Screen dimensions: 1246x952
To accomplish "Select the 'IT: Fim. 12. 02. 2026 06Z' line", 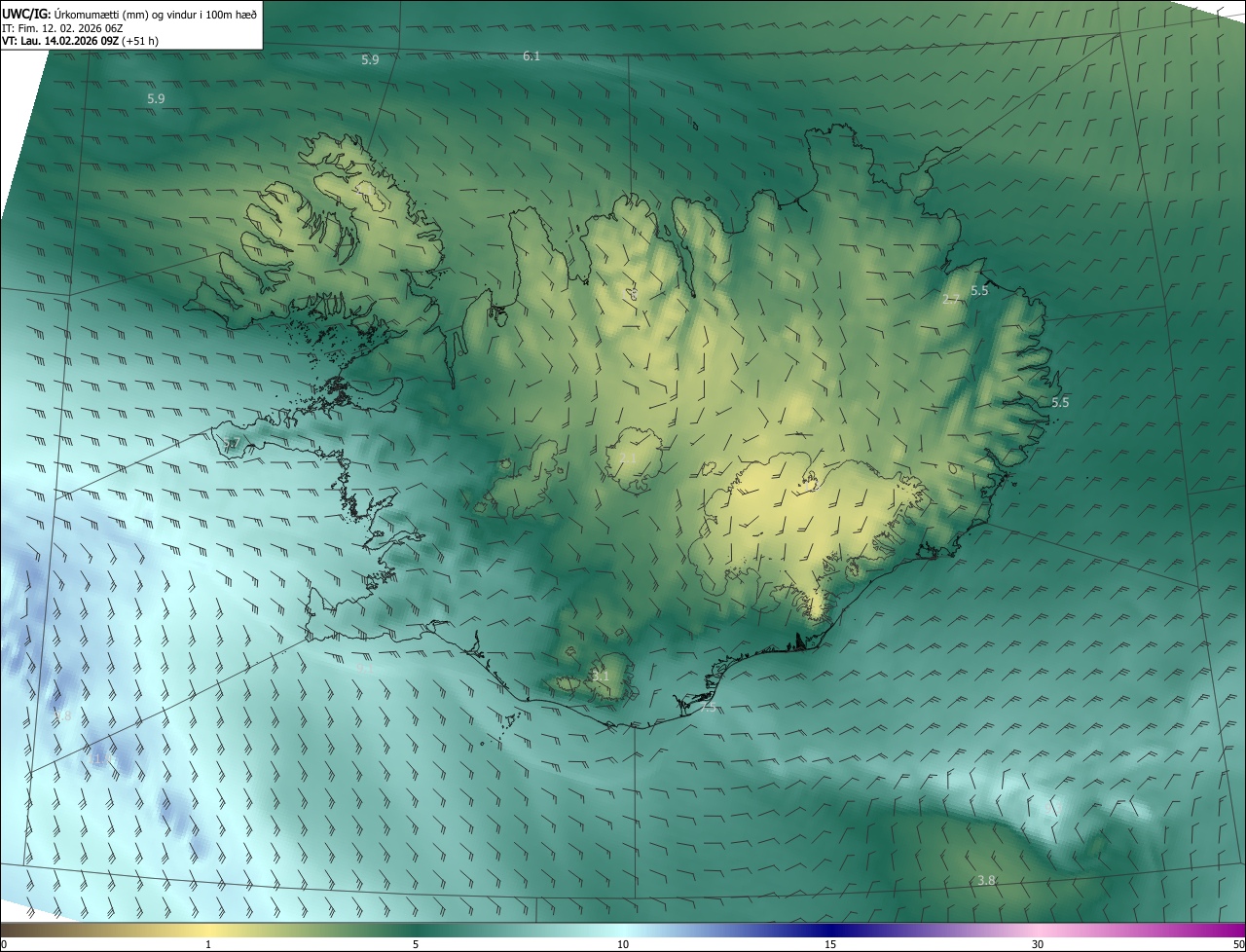I will tap(62, 27).
